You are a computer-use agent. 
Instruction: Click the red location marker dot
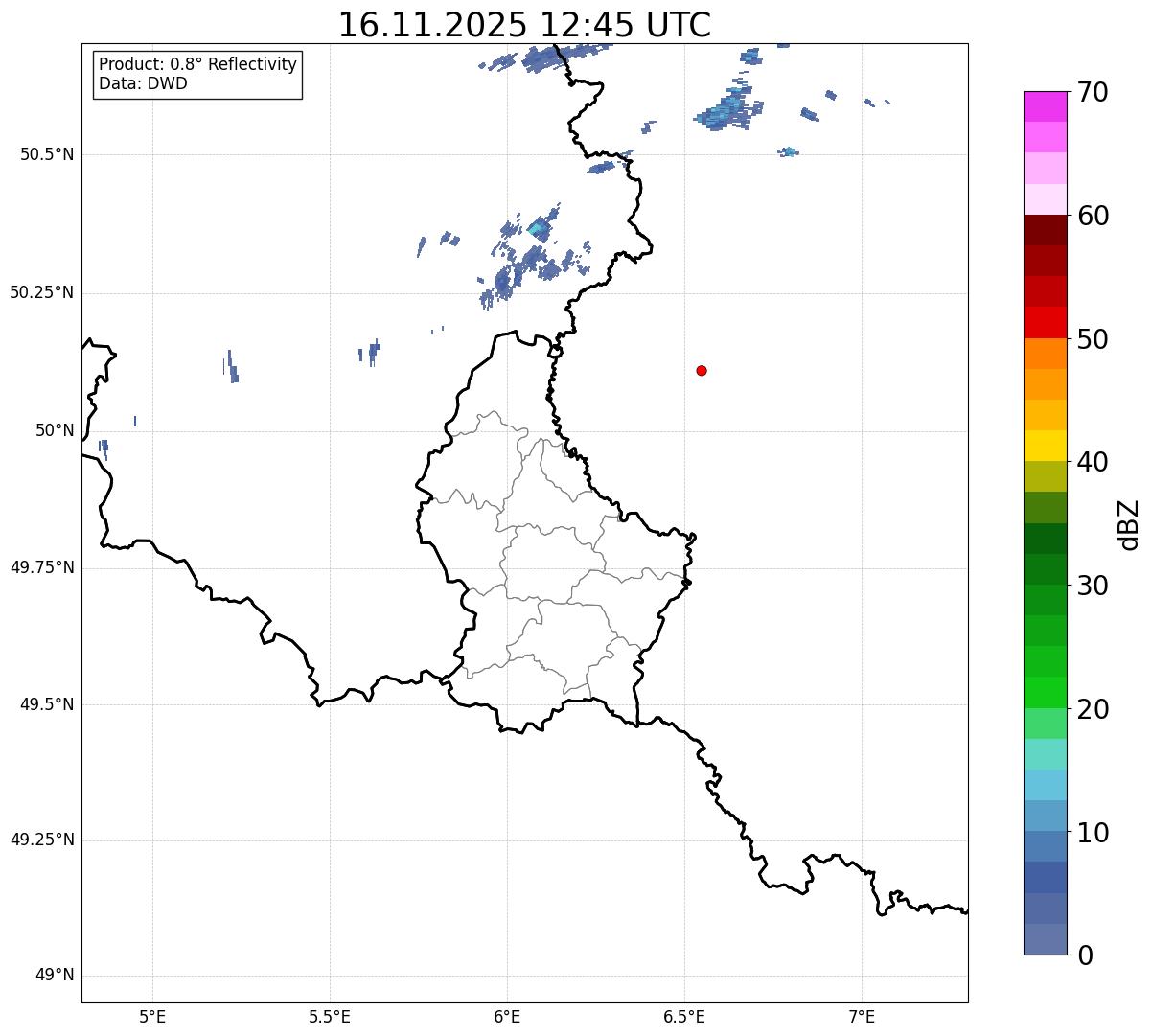pyautogui.click(x=702, y=371)
